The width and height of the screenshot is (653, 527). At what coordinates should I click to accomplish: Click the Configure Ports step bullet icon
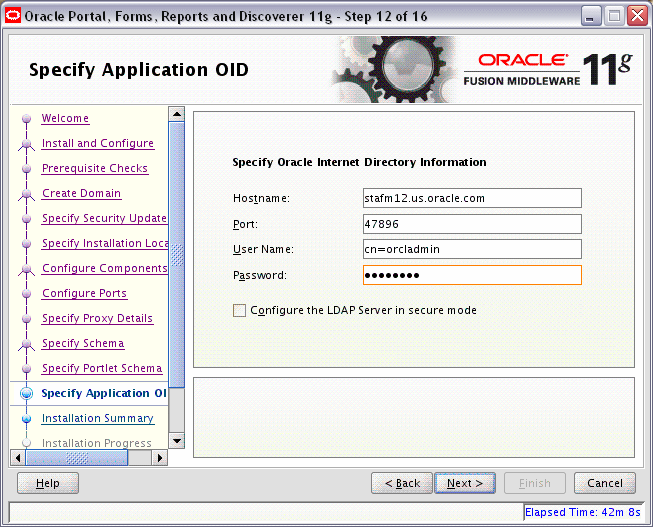(27, 294)
